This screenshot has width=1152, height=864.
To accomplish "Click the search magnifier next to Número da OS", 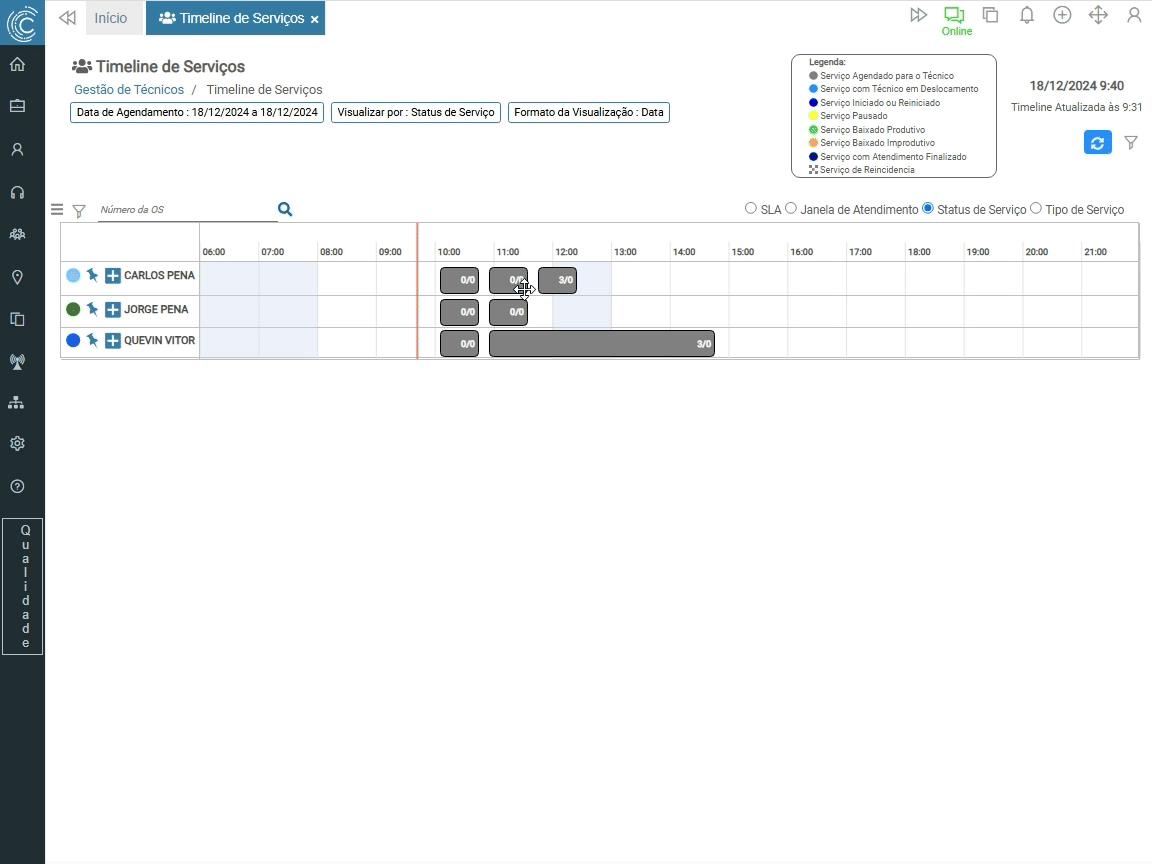I will (285, 209).
